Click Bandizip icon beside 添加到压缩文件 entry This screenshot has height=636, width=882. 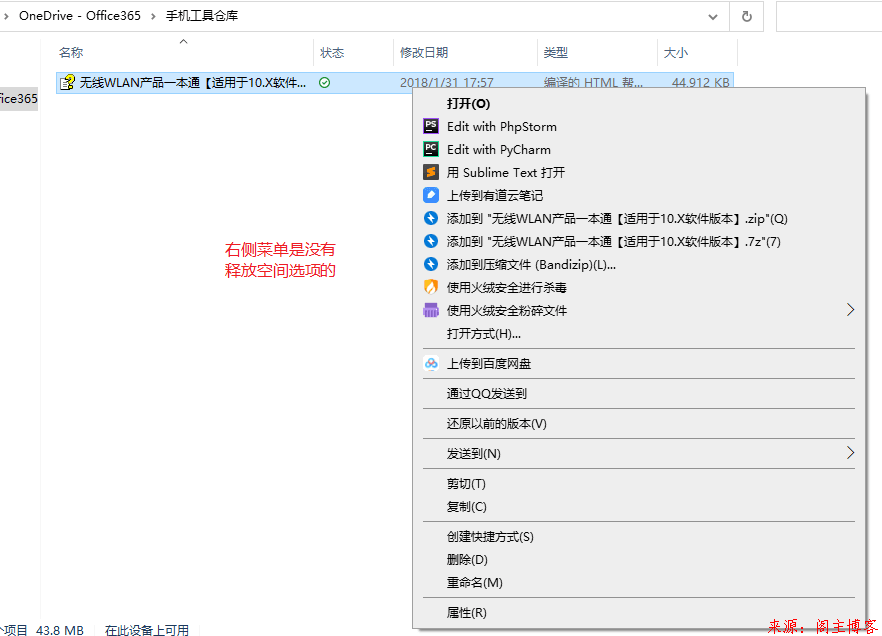click(431, 264)
